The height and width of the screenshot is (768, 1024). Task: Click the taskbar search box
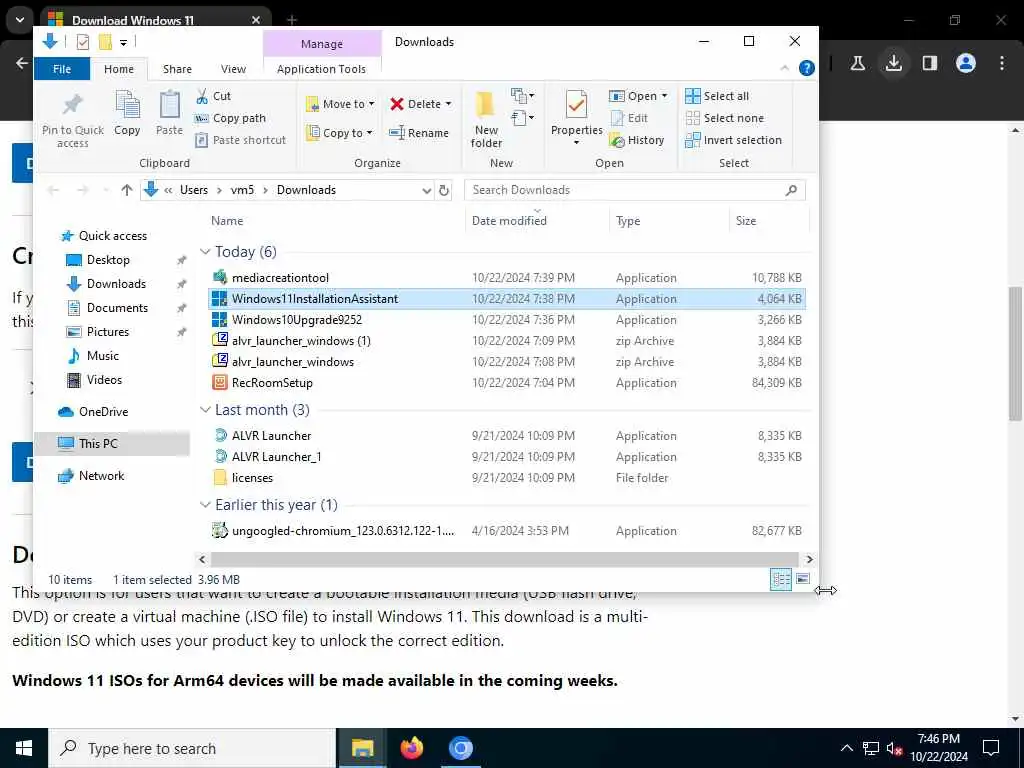[x=191, y=748]
